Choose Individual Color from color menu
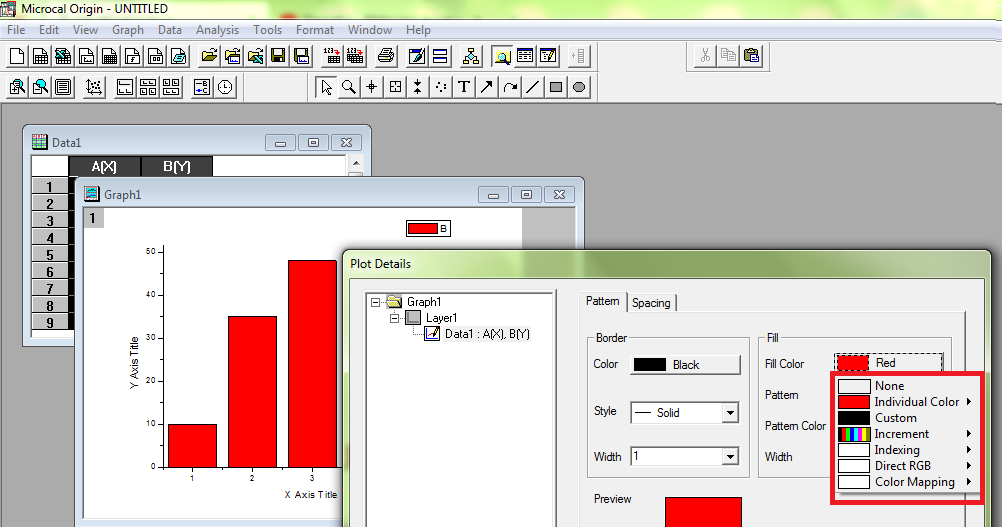The width and height of the screenshot is (1002, 527). point(915,402)
